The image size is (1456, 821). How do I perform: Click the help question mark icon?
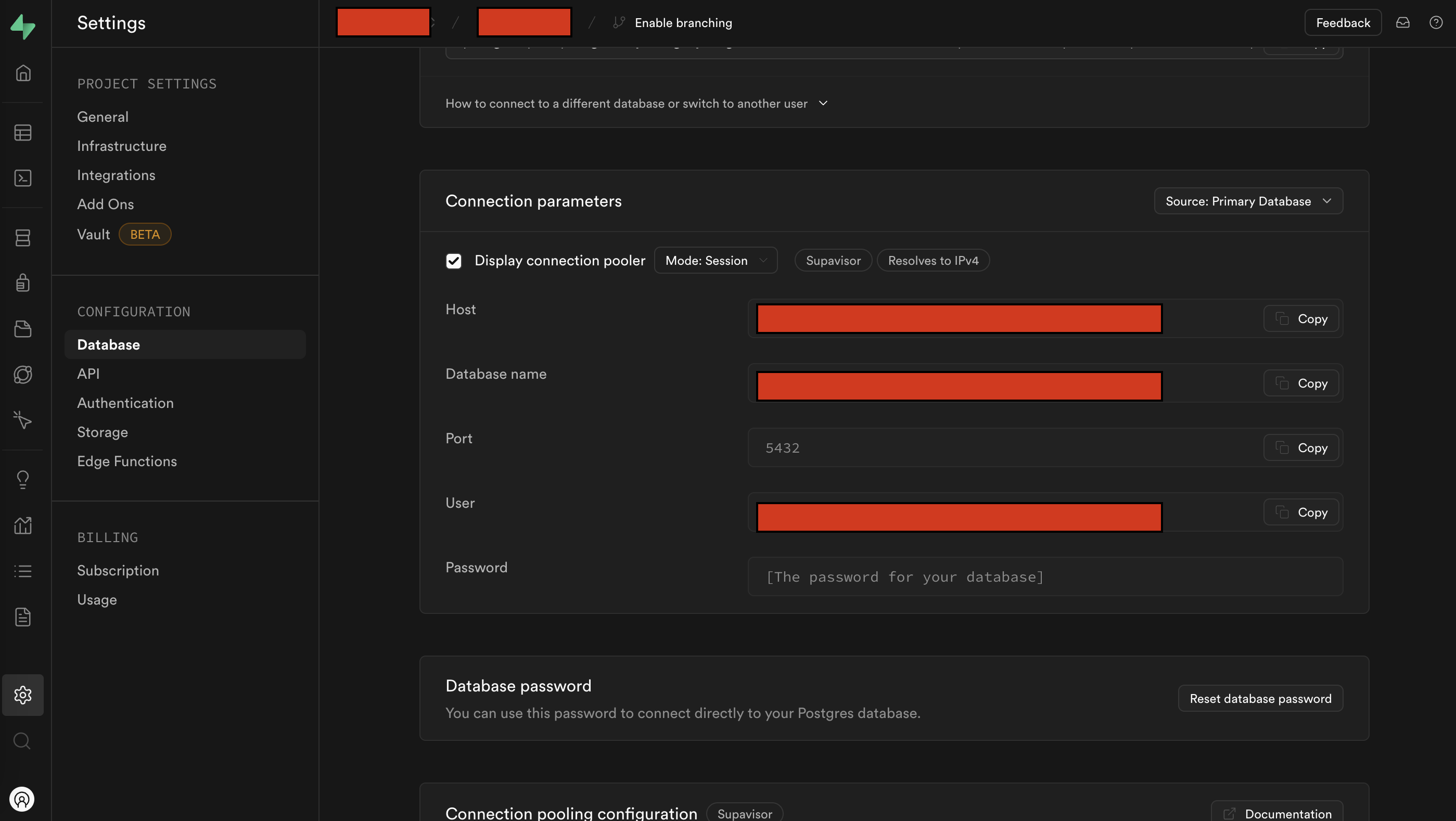tap(1436, 22)
